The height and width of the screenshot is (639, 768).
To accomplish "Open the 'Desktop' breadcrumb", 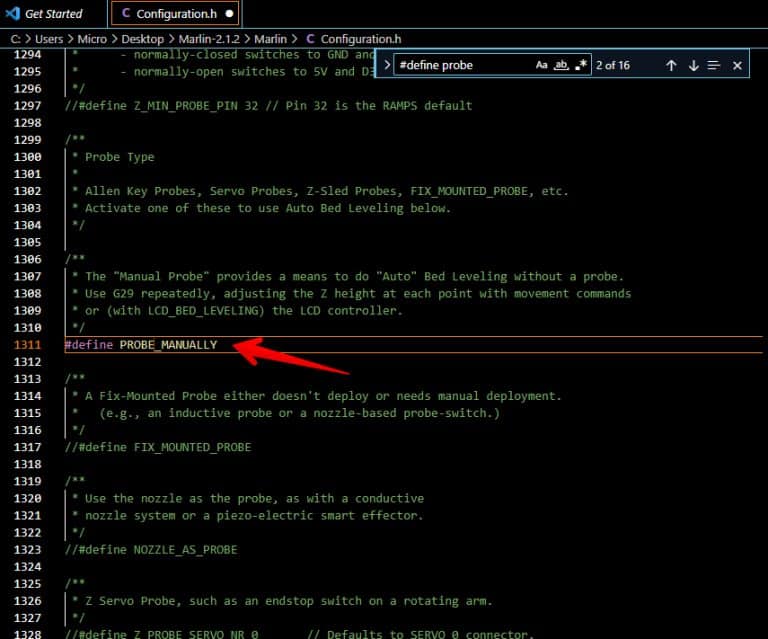I will pyautogui.click(x=143, y=39).
